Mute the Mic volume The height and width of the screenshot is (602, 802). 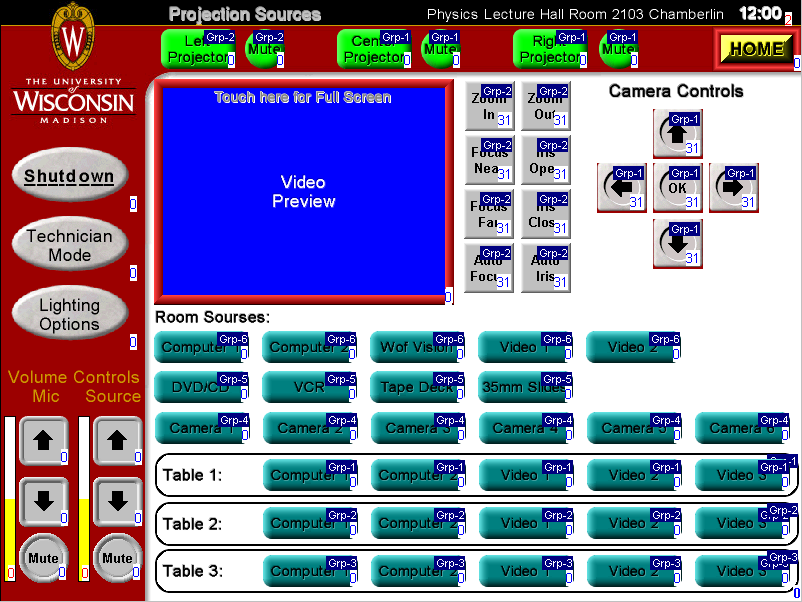point(43,557)
